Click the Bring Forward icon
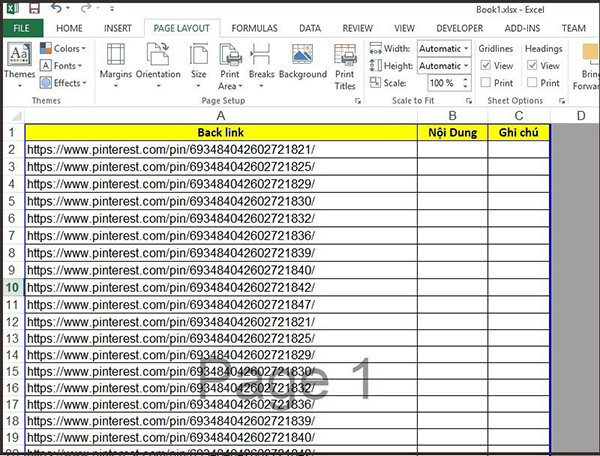Viewport: 600px width, 456px height. (x=590, y=54)
